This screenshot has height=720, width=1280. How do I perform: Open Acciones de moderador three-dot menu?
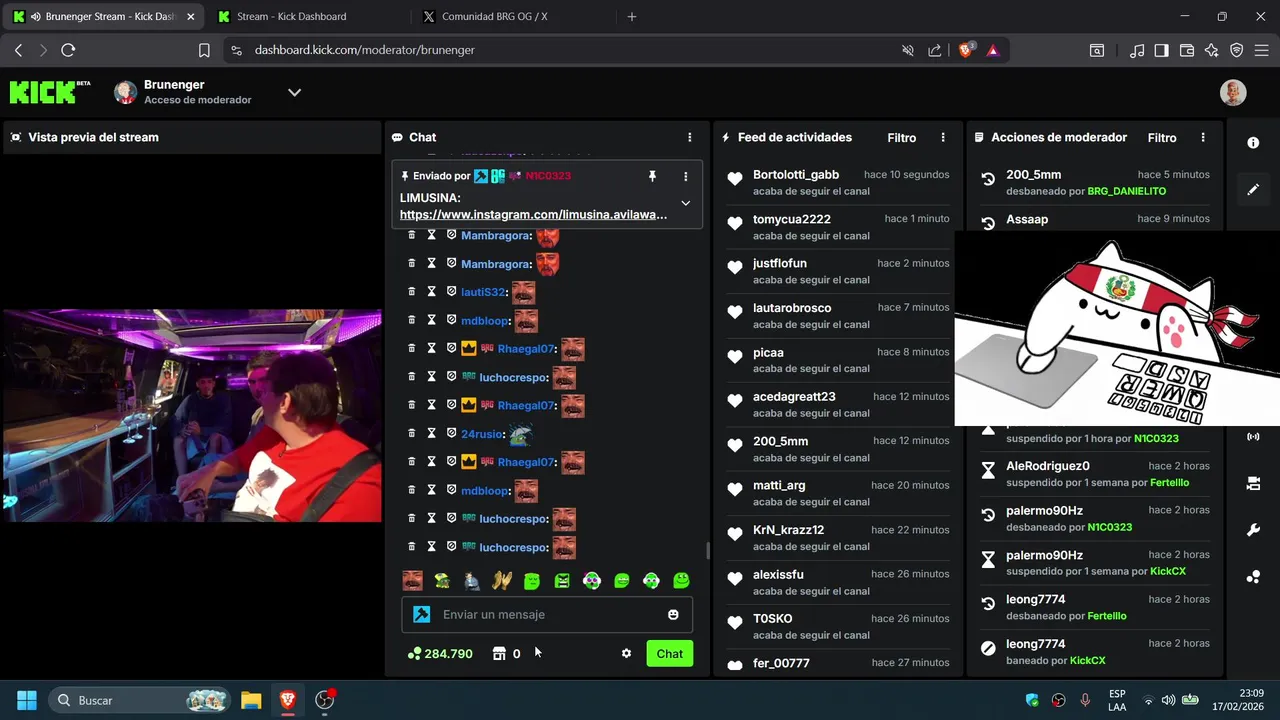click(x=1203, y=138)
